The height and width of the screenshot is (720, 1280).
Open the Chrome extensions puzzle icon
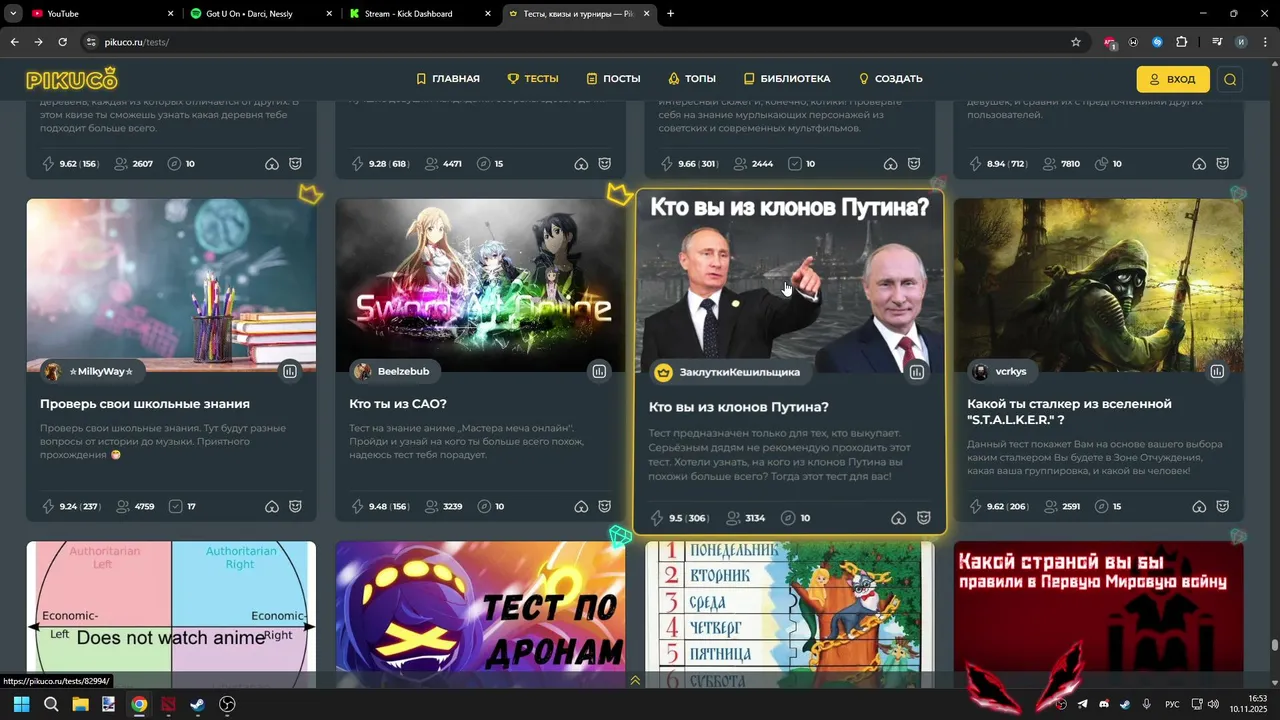tap(1181, 42)
